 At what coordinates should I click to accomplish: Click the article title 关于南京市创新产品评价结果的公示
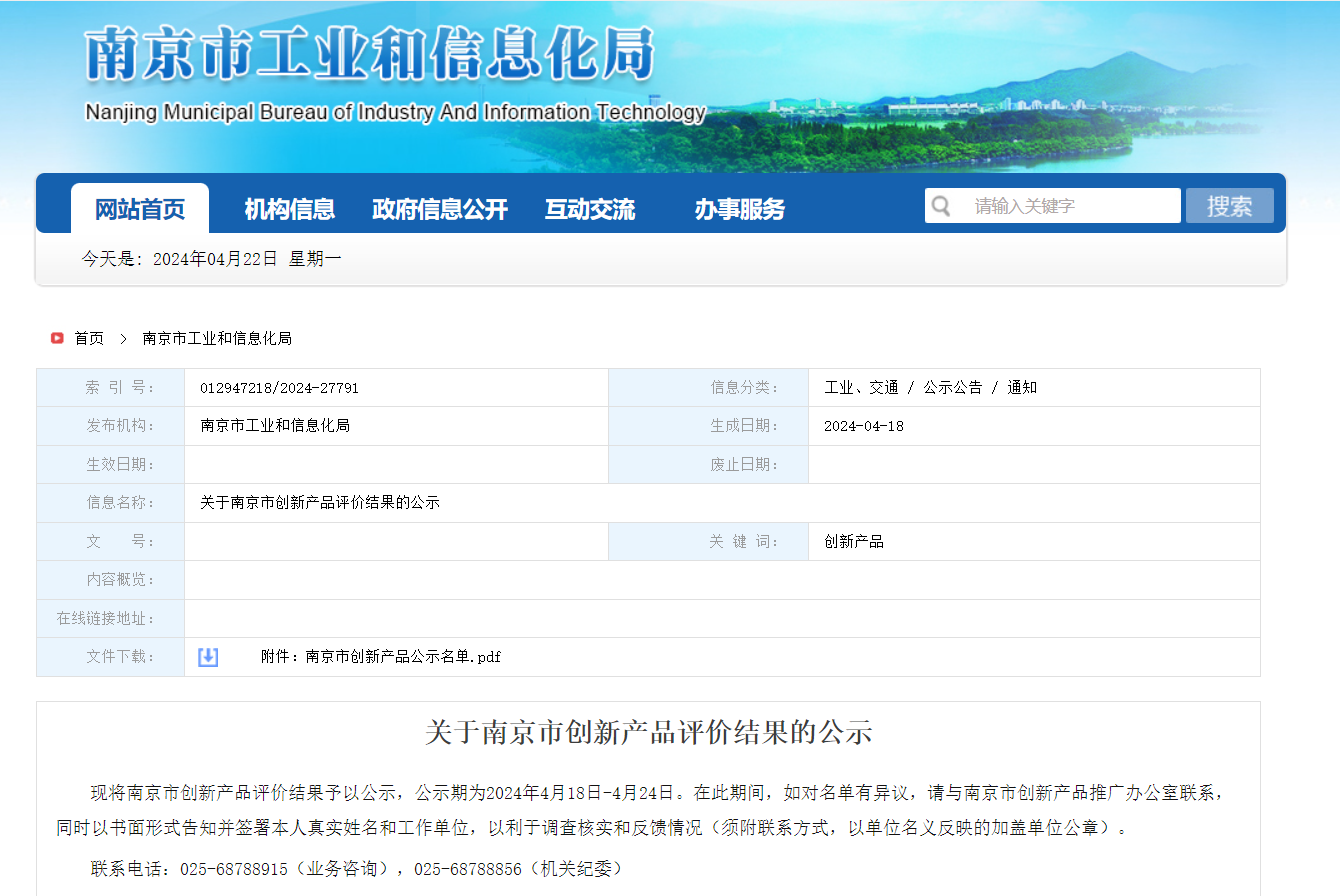[648, 732]
